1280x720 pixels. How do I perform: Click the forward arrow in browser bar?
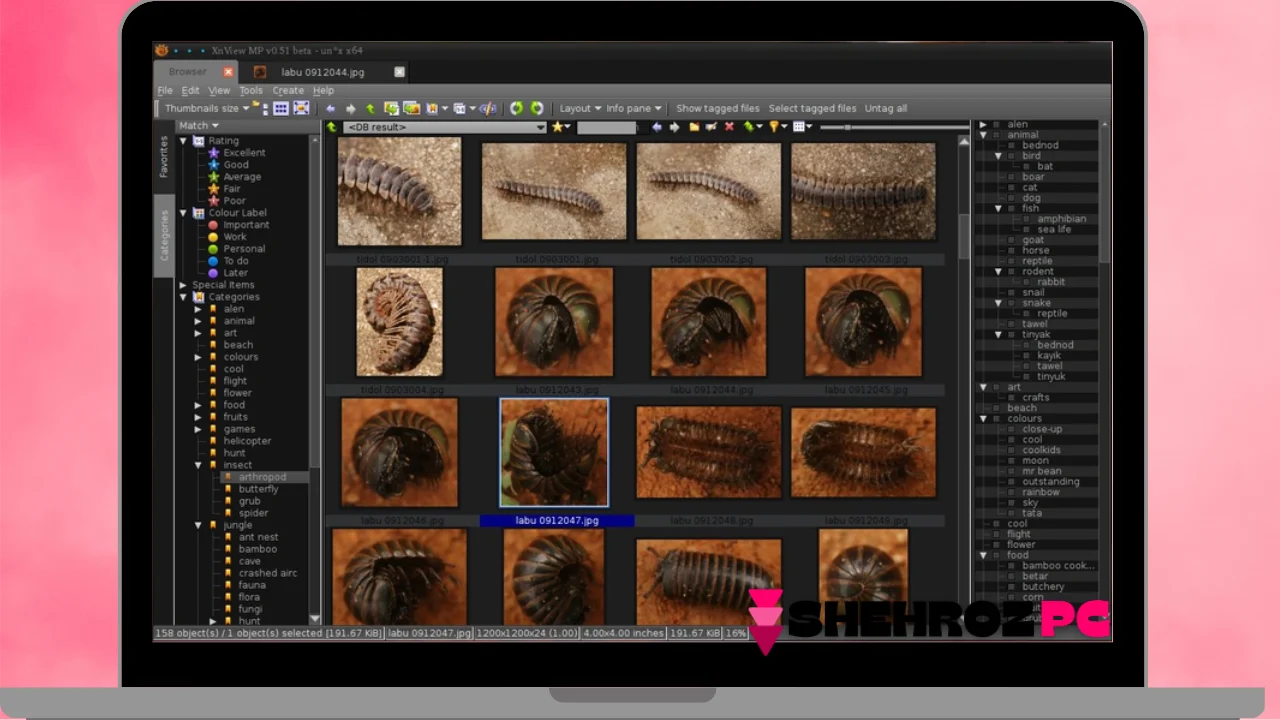coord(675,127)
